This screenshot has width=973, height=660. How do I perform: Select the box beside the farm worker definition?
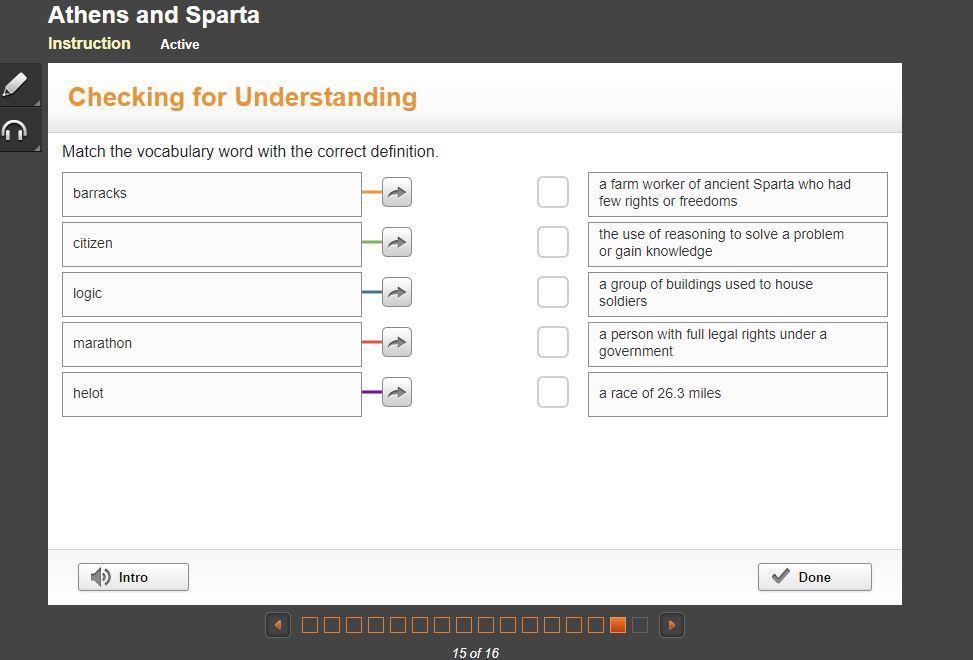[553, 192]
